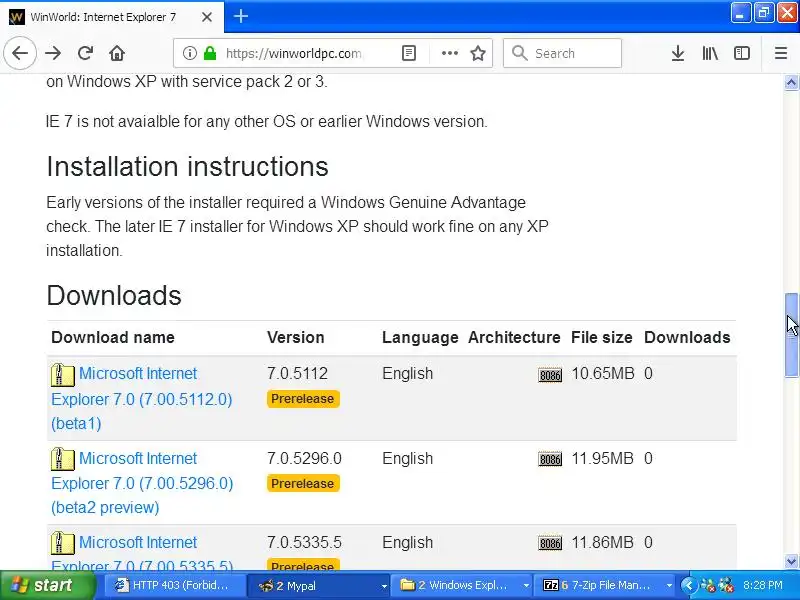Click the 7.0.5296.0 version cell
This screenshot has height=600, width=800.
(x=304, y=458)
